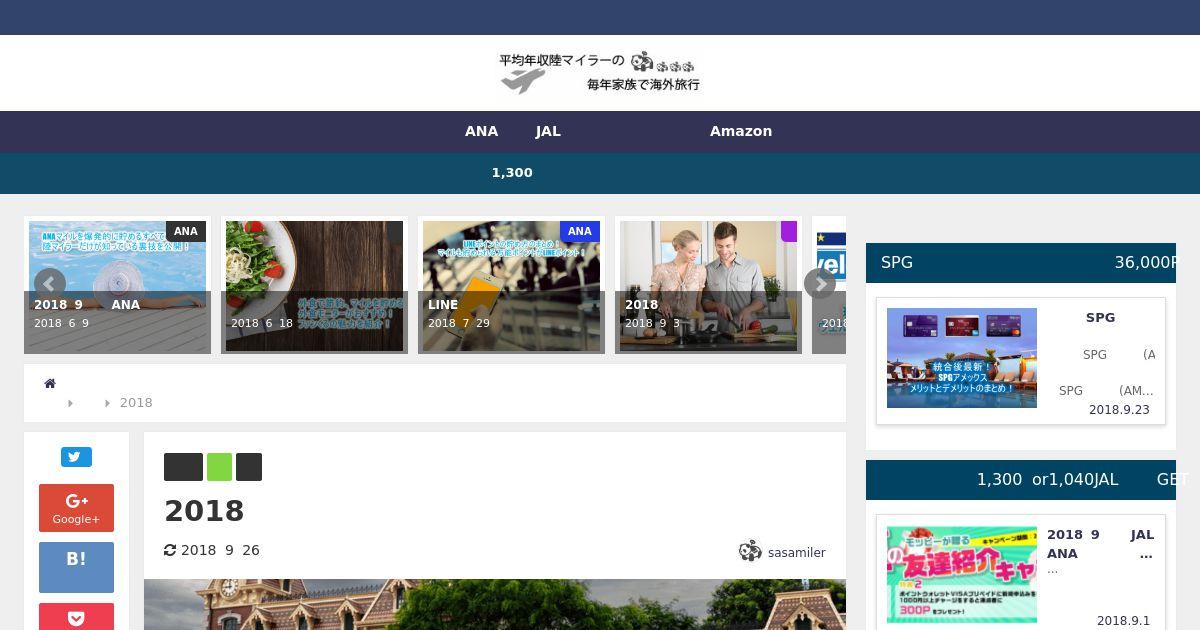Select the green category tag above the title
The image size is (1200, 630).
tap(219, 467)
